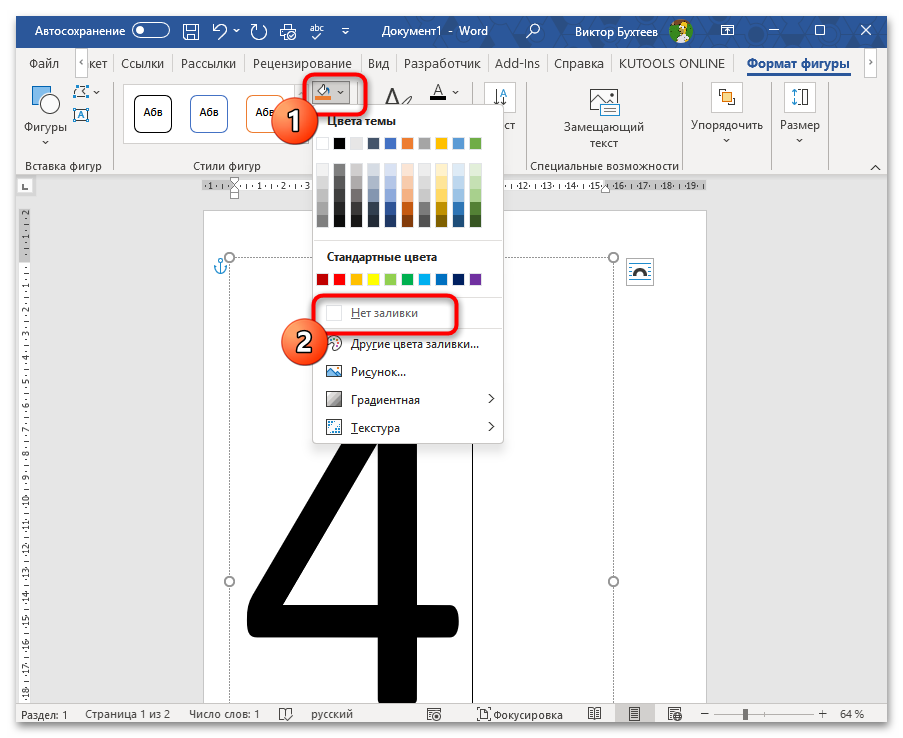This screenshot has height=738, width=903.
Task: Click the layout options icon beside the shape
Action: point(640,271)
